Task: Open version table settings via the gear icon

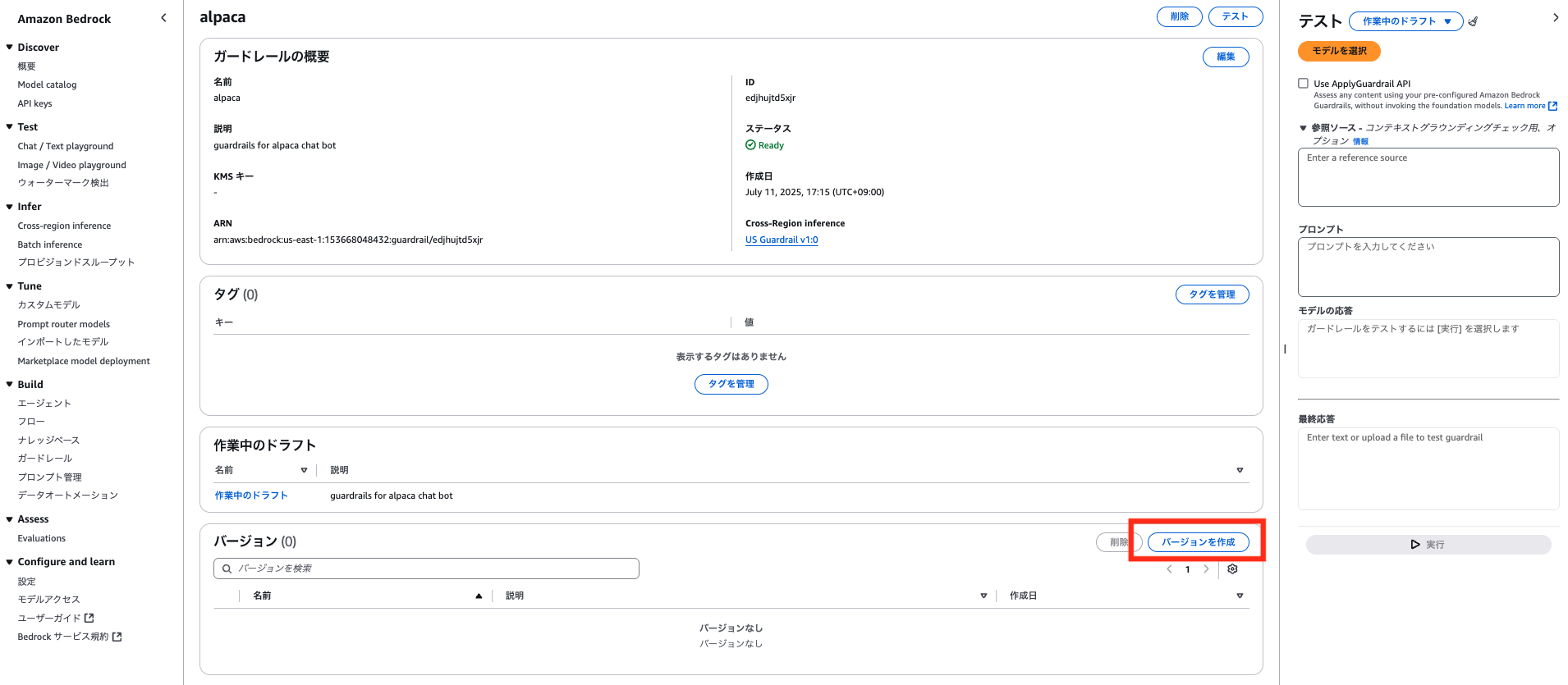Action: pos(1232,569)
